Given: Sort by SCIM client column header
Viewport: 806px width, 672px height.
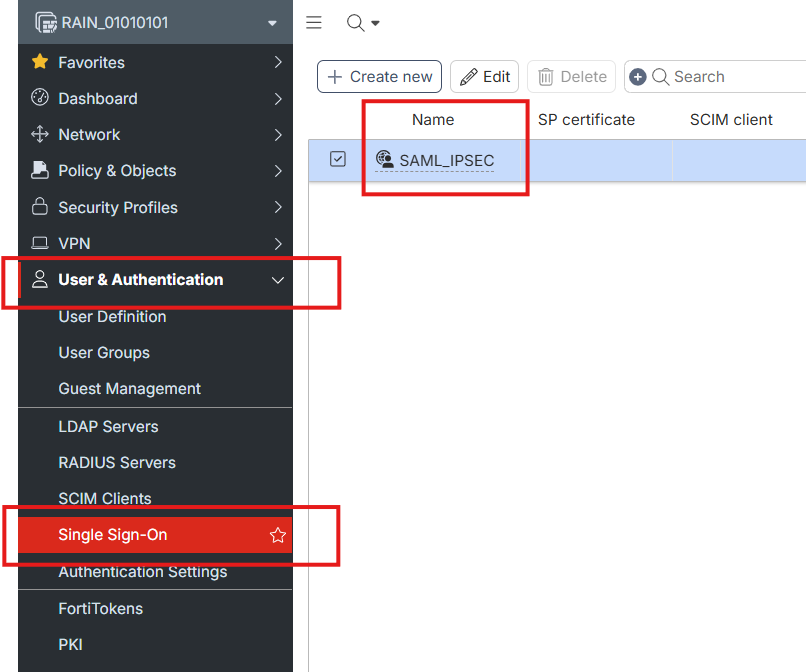Looking at the screenshot, I should [731, 120].
